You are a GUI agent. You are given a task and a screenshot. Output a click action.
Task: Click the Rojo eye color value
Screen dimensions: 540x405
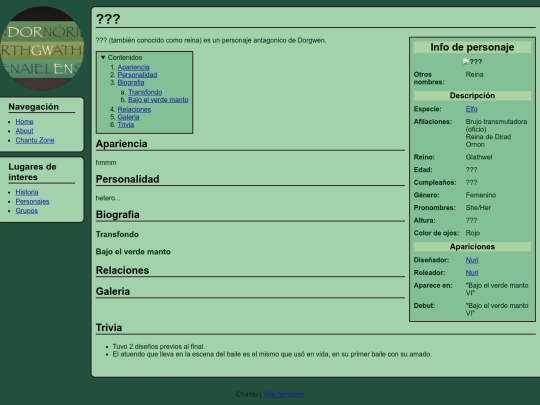click(x=472, y=233)
